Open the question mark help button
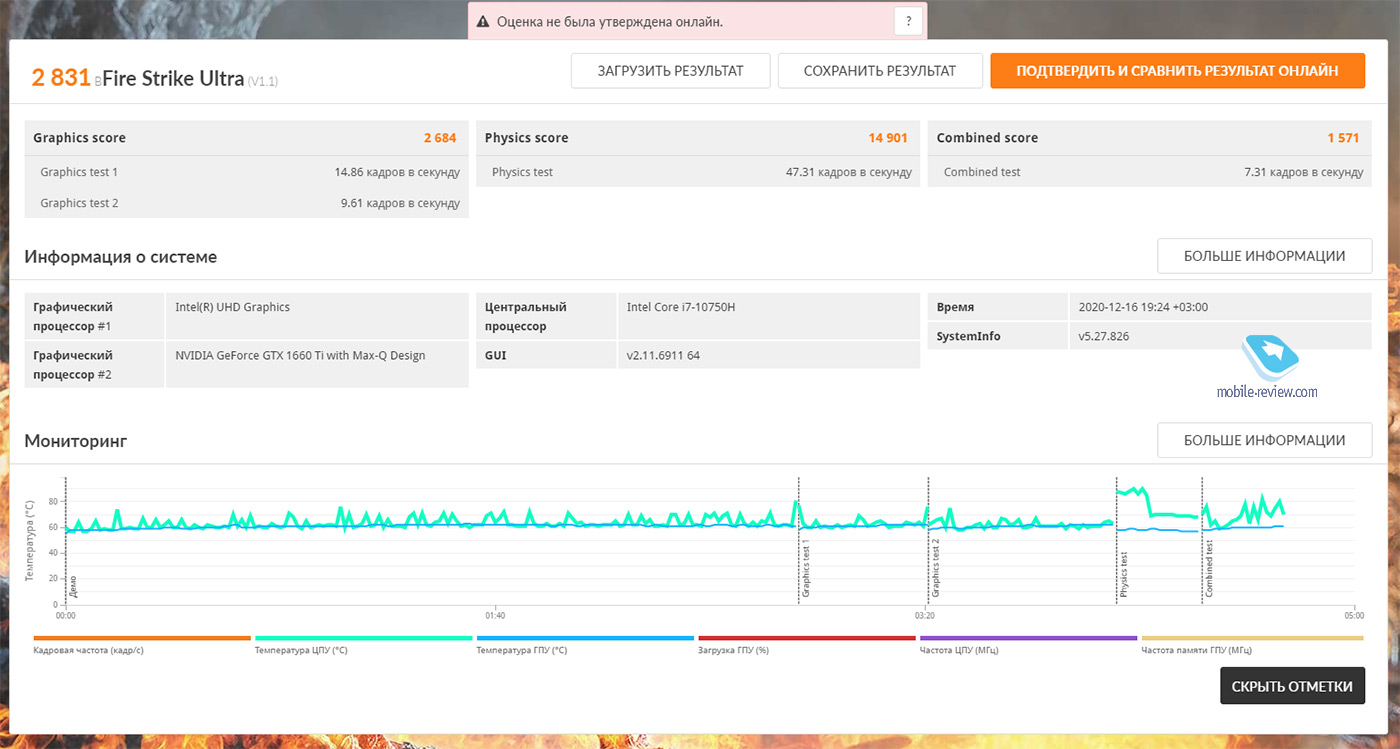The height and width of the screenshot is (749, 1400). tap(907, 21)
